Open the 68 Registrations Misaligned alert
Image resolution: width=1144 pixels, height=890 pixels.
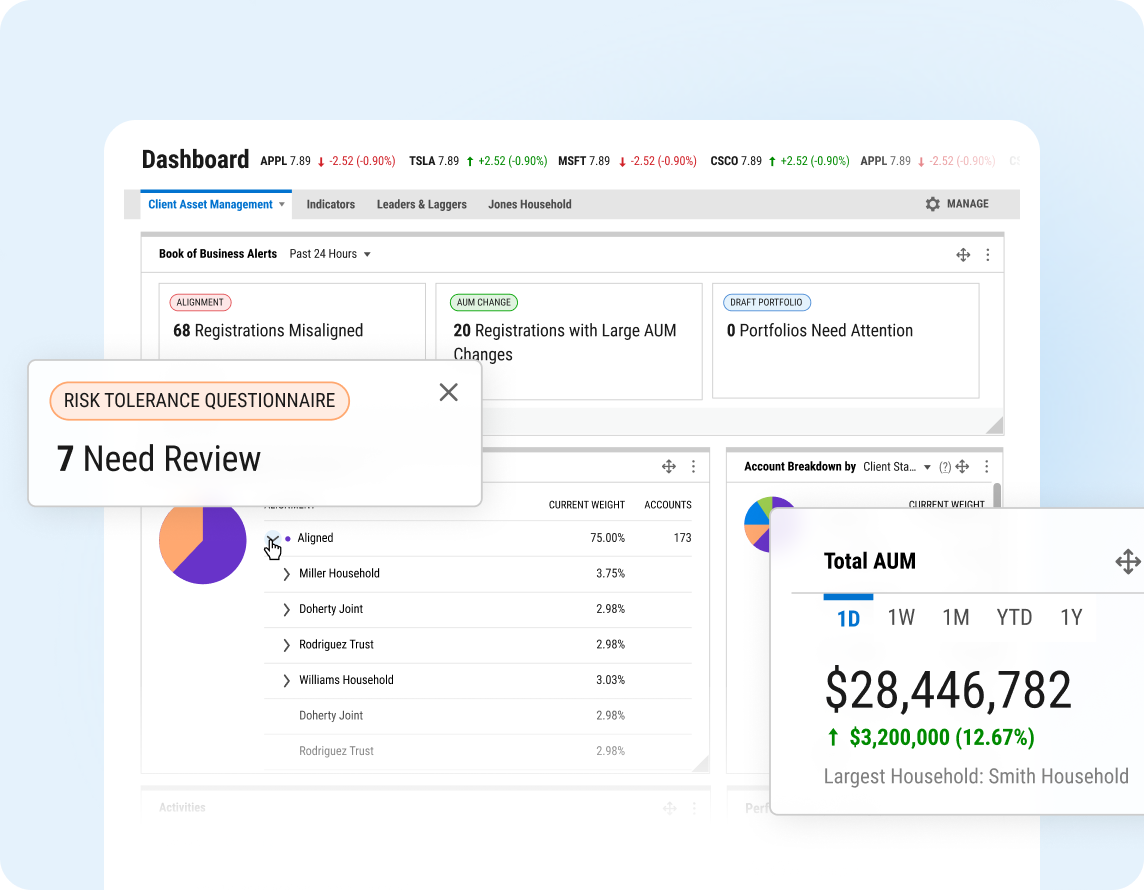(292, 322)
